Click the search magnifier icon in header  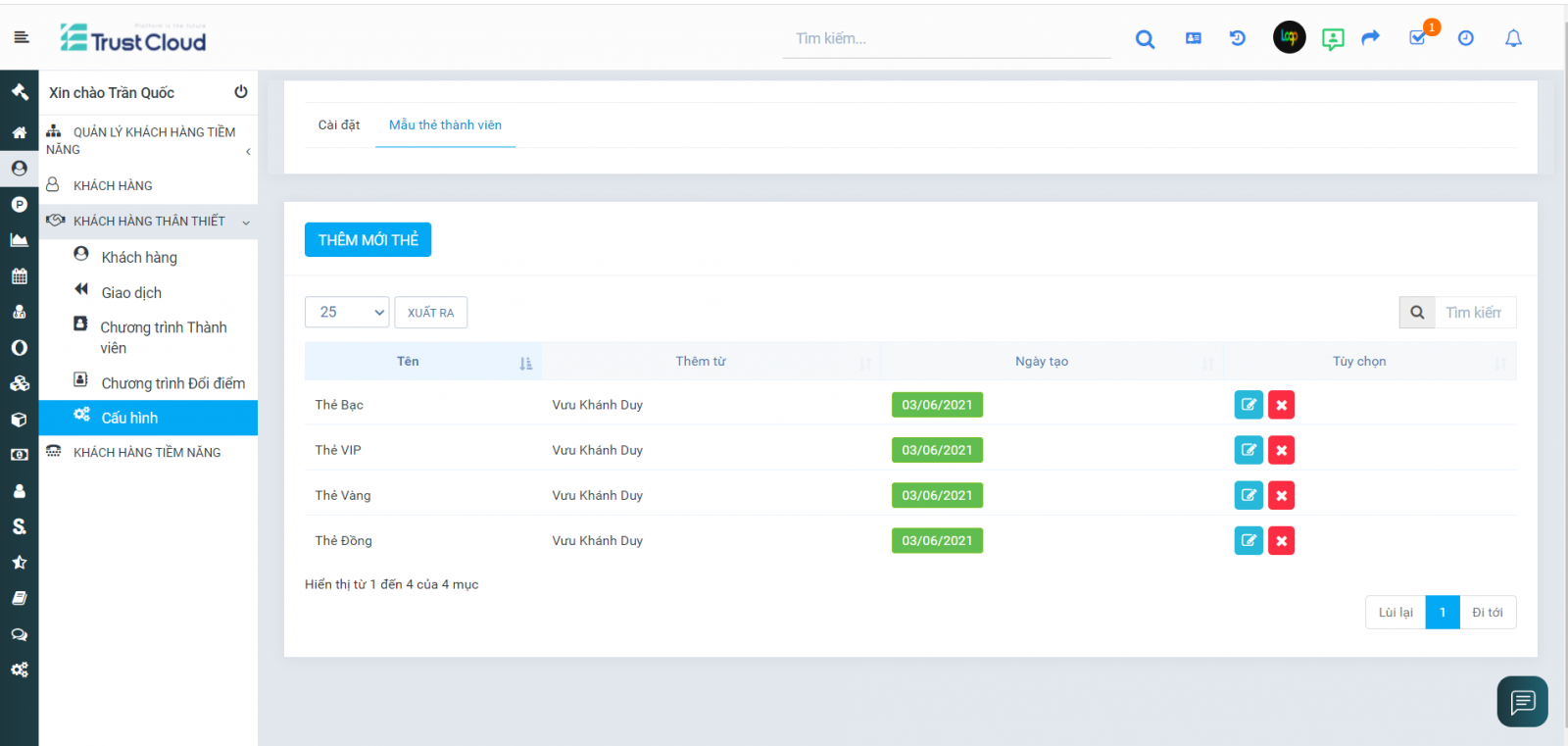1145,39
